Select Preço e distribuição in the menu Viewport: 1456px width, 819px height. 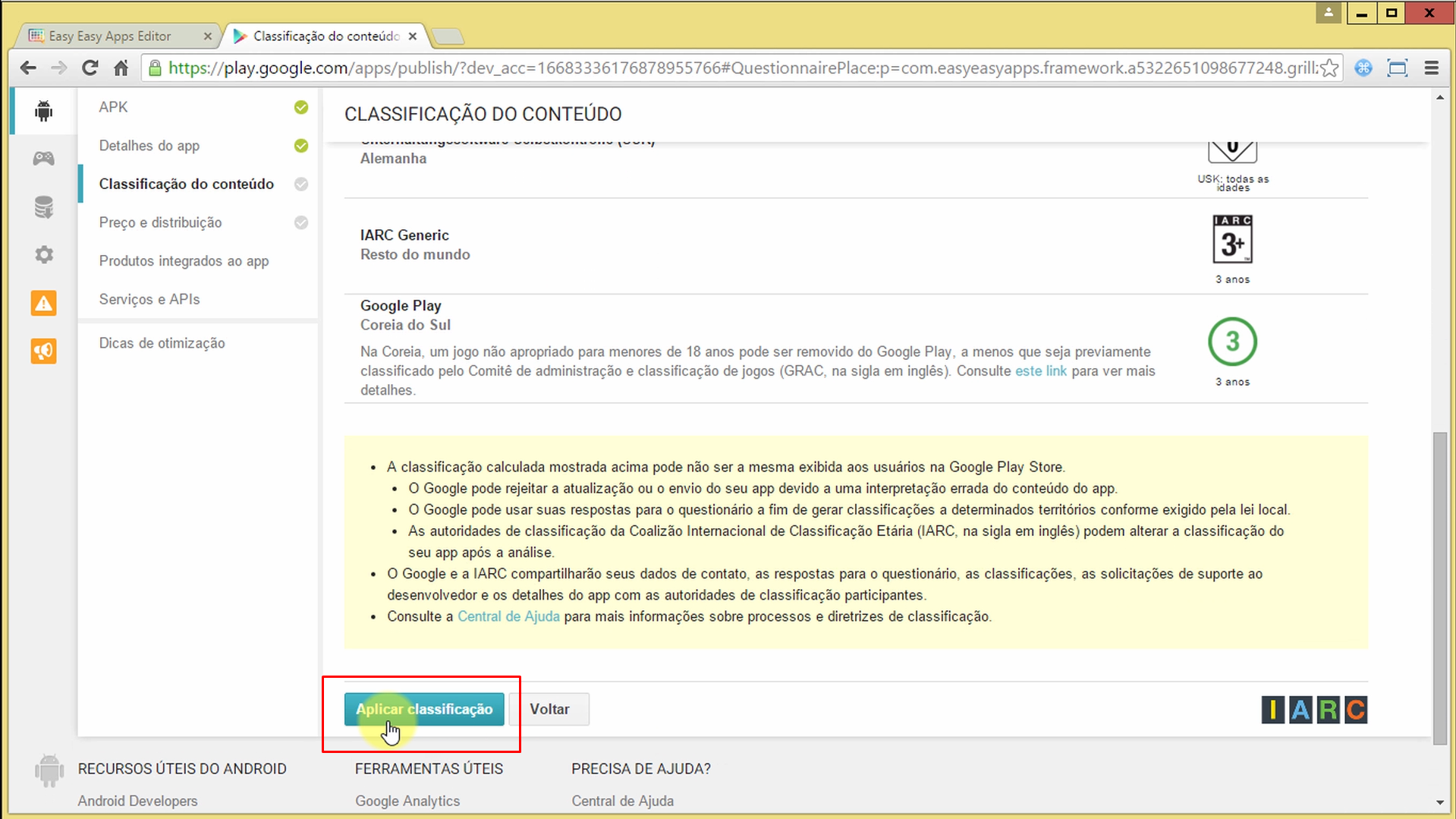pos(160,222)
